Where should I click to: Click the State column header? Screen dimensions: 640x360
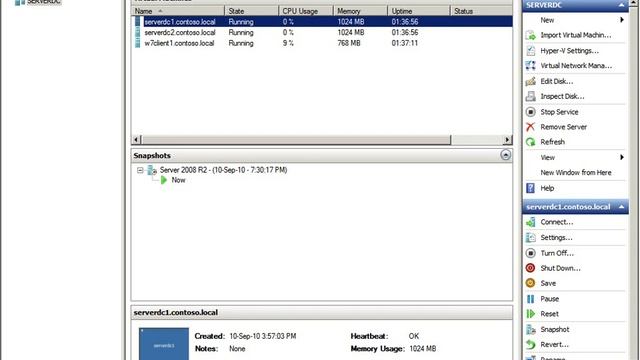[x=251, y=11]
